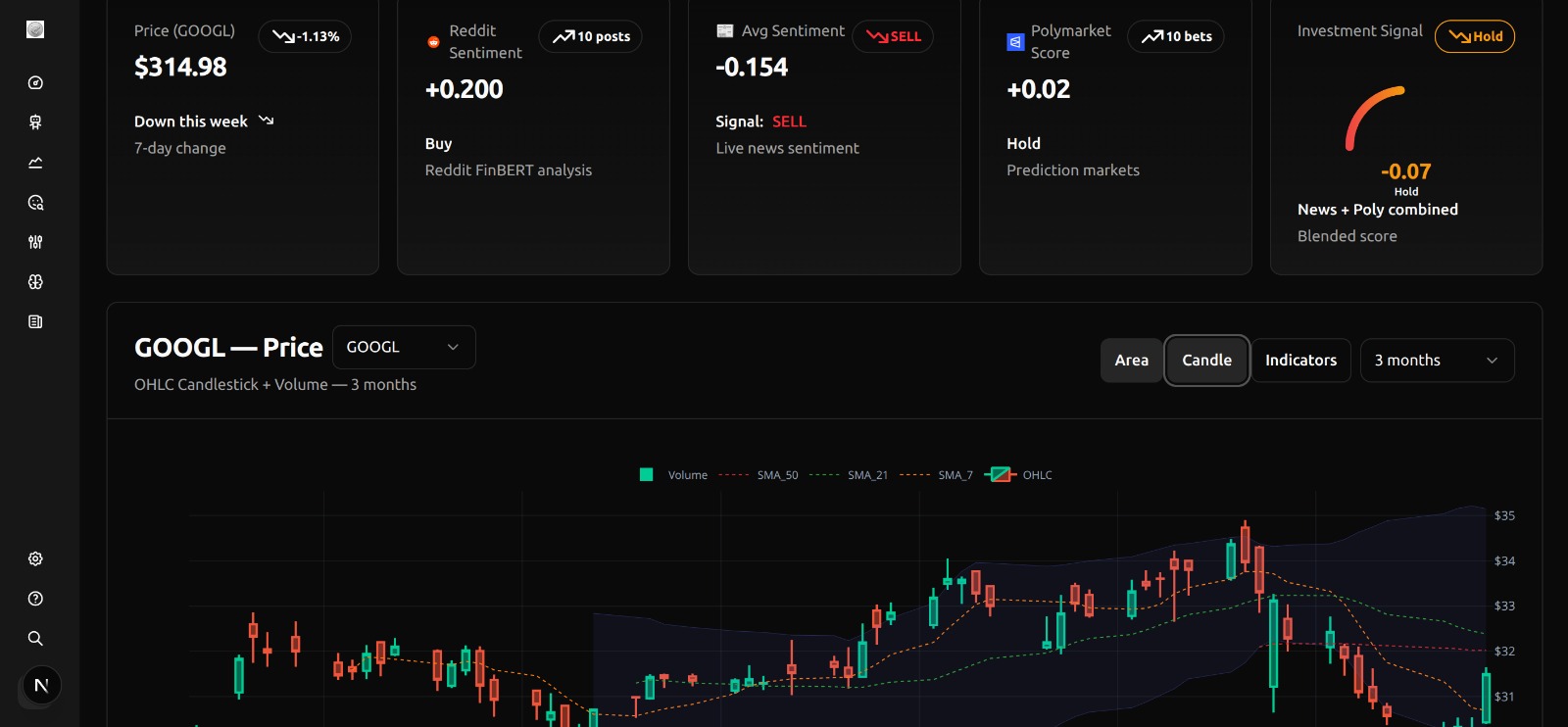This screenshot has width=1568, height=727.
Task: Open the GOOGL ticker dropdown
Action: 404,347
